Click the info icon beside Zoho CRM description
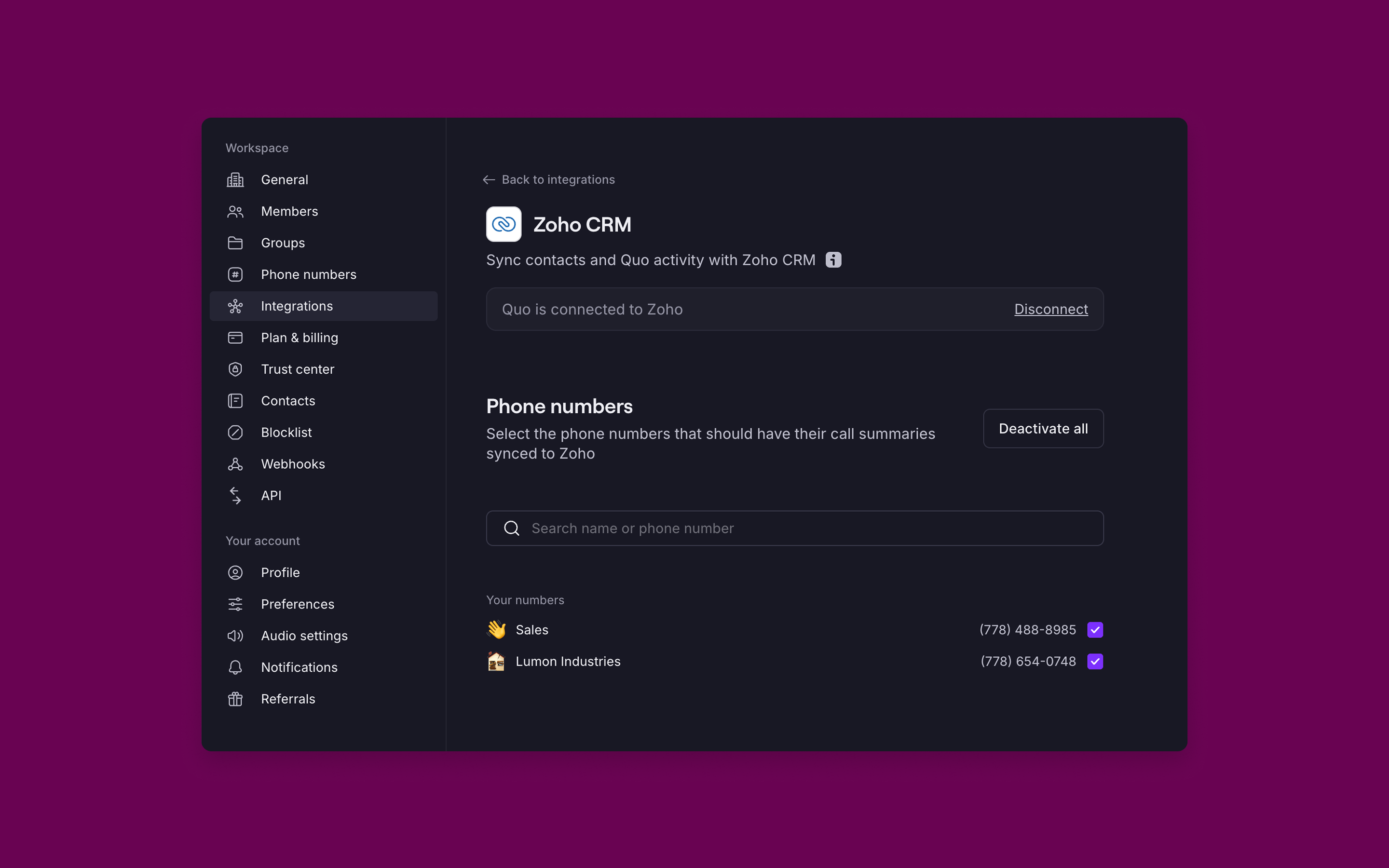1389x868 pixels. (833, 260)
